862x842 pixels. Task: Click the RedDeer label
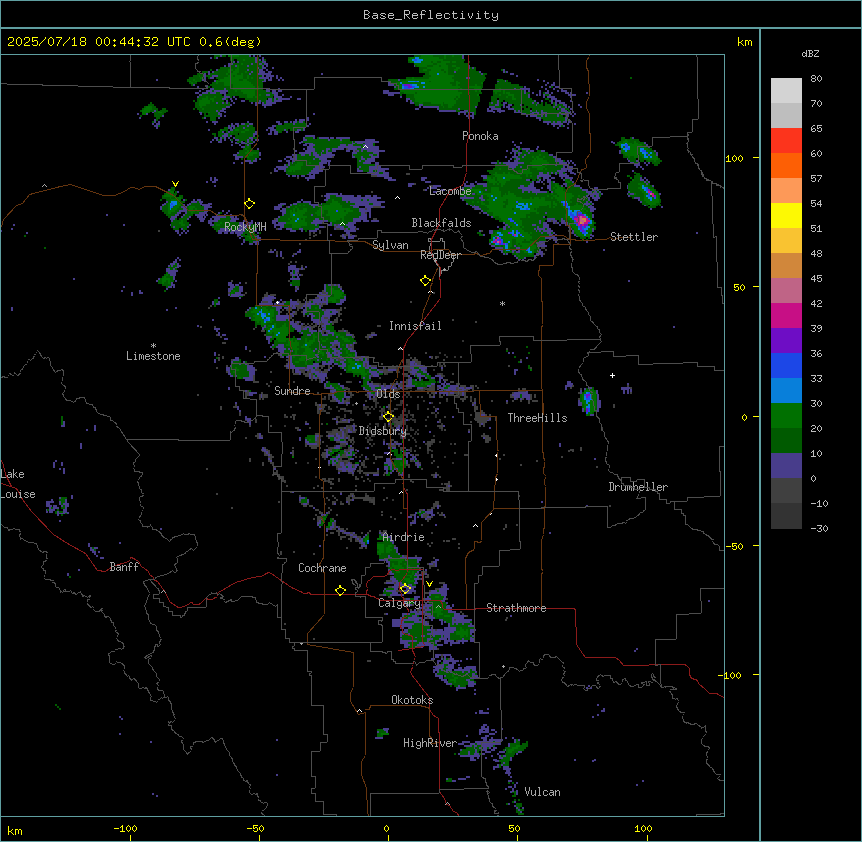440,255
